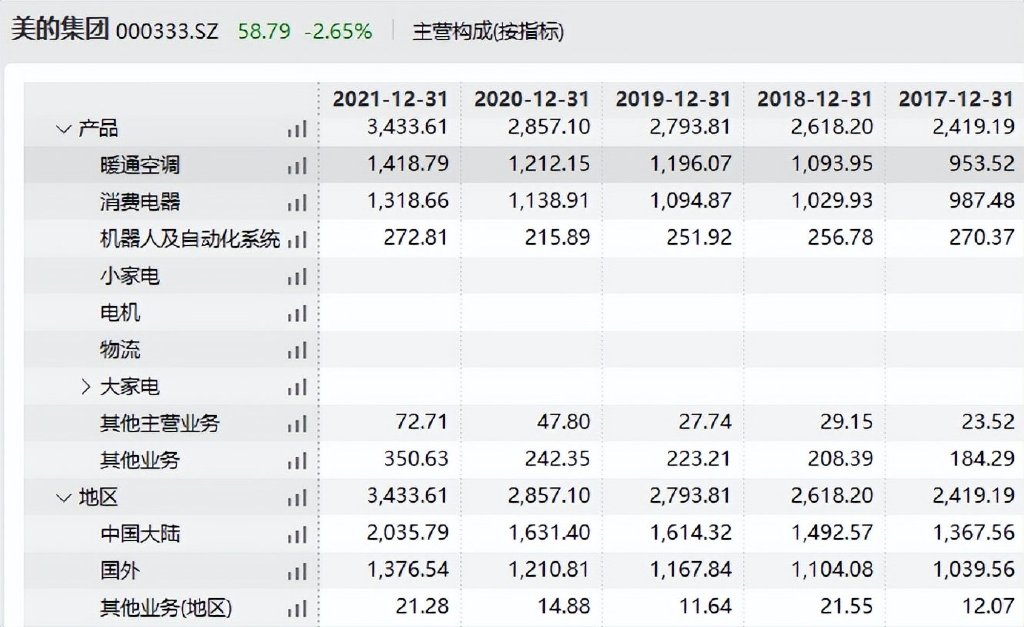Screen dimensions: 1024x627
Task: Open bar chart icon for 暖通空调 row
Action: pos(296,166)
